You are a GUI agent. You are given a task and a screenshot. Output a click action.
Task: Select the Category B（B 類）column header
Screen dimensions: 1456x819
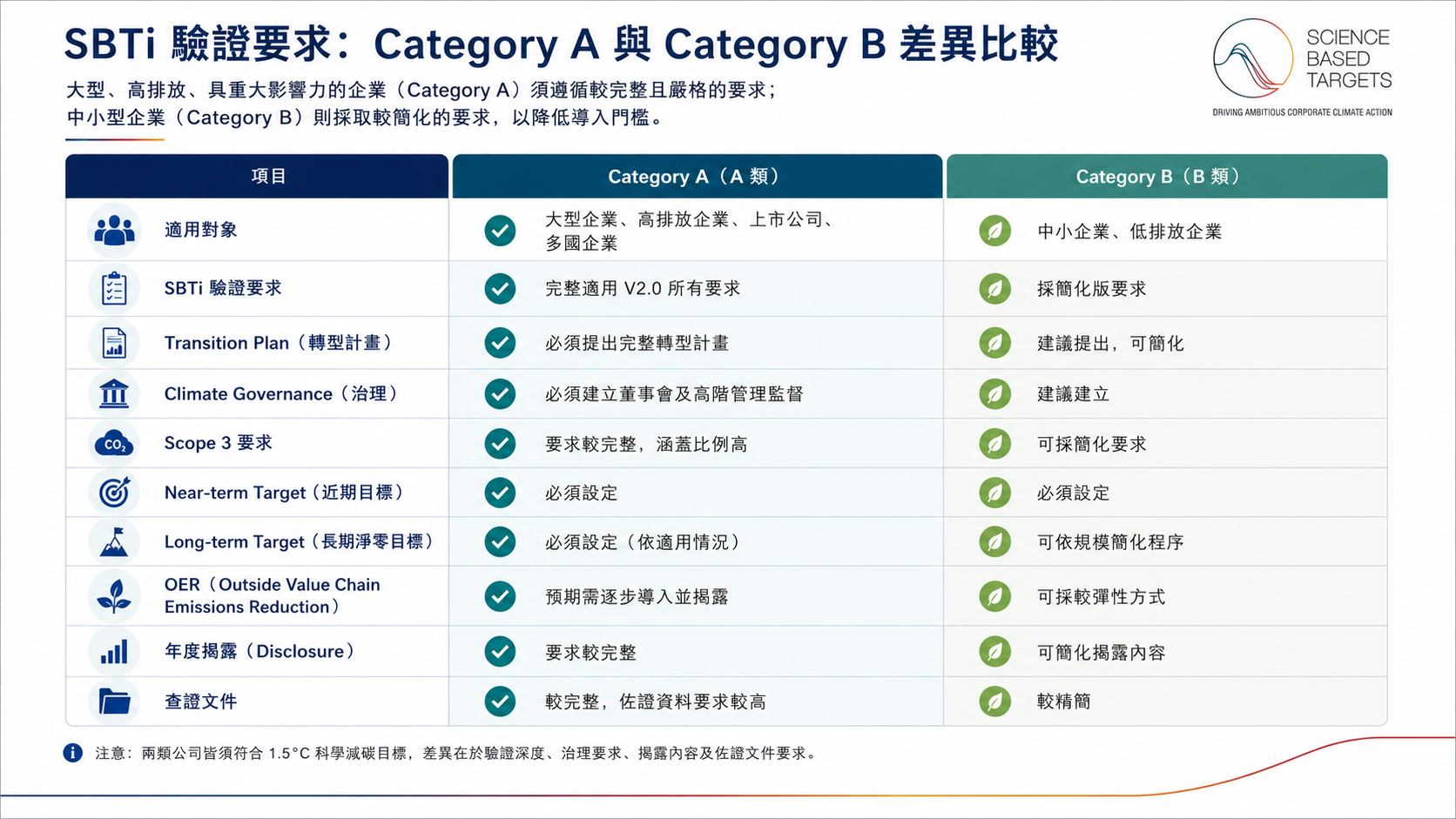click(x=1167, y=176)
